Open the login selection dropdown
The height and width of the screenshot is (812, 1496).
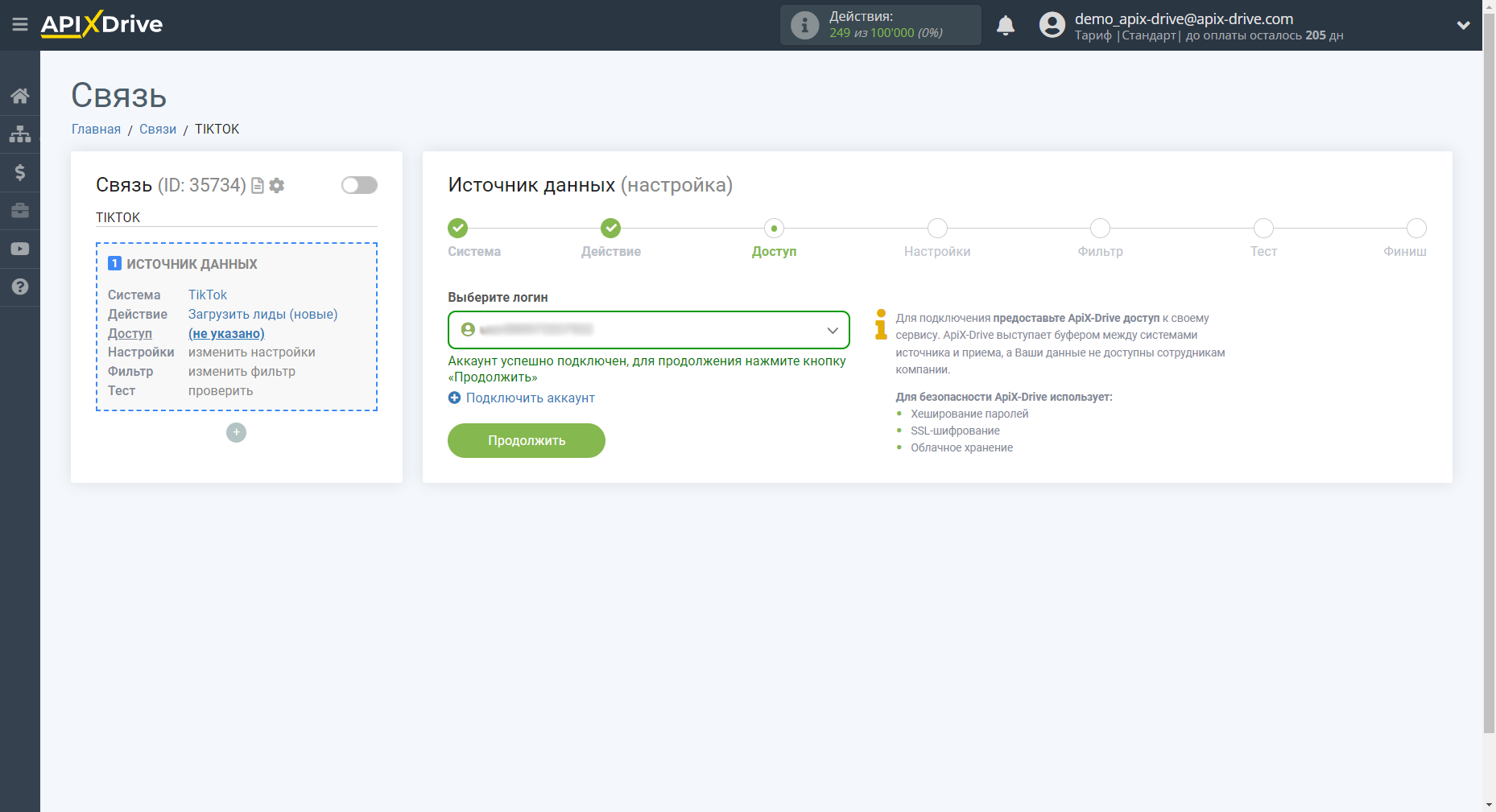point(648,330)
